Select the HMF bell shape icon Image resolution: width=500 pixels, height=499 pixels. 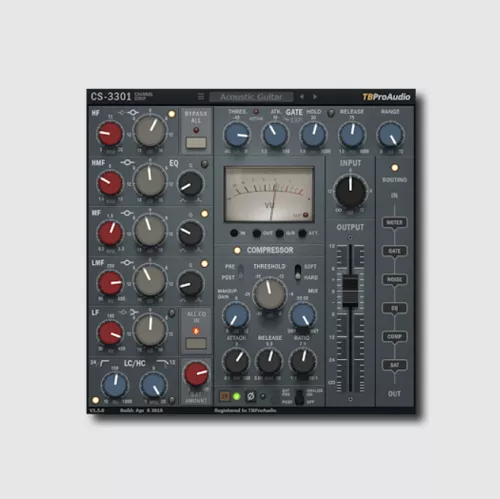tap(127, 163)
